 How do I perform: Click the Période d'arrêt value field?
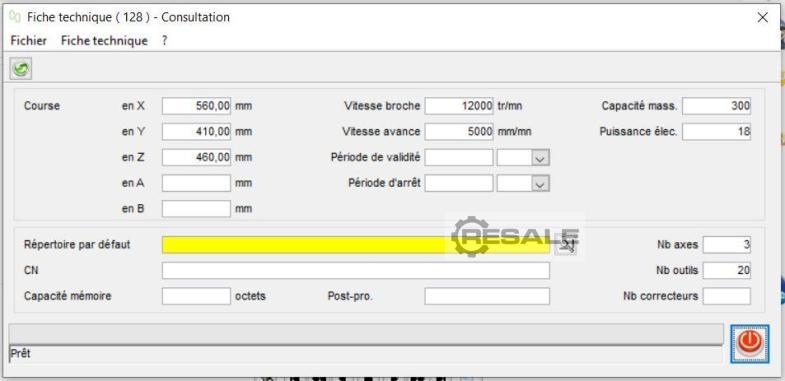(459, 183)
